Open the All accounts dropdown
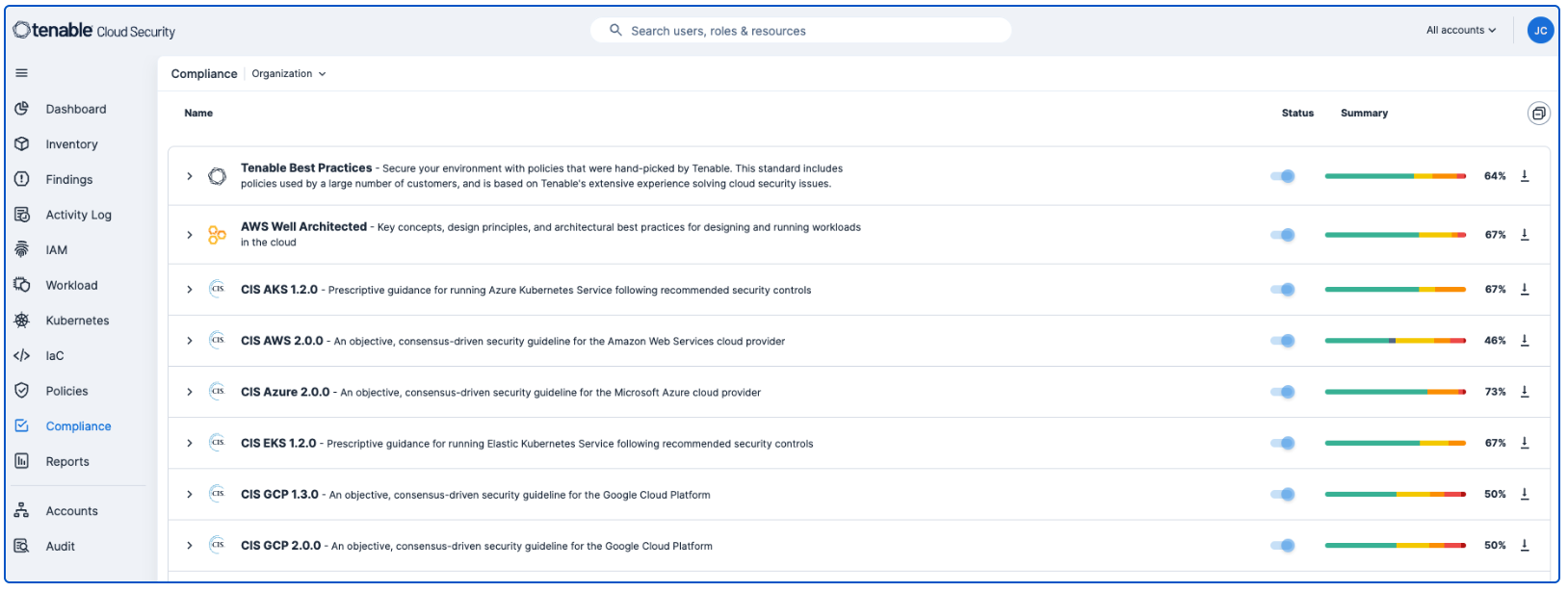Viewport: 1568px width, 592px height. 1460,31
